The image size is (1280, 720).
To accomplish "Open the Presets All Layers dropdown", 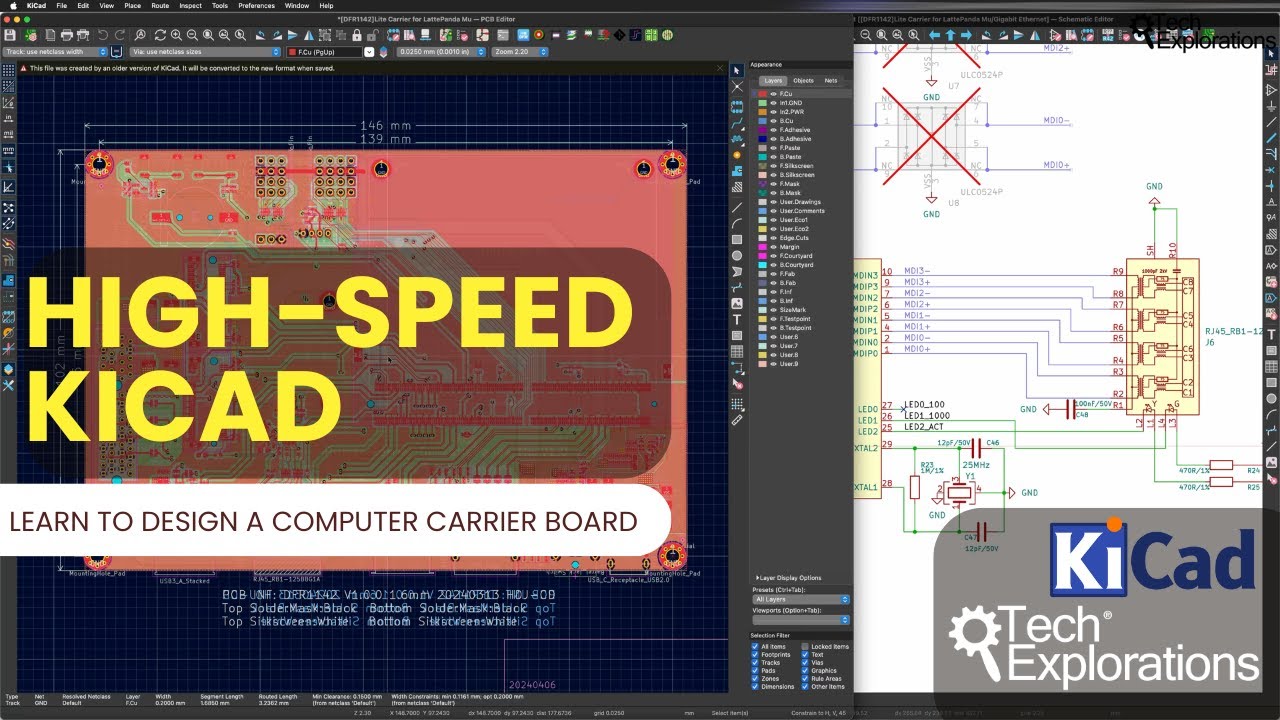I will (x=801, y=599).
